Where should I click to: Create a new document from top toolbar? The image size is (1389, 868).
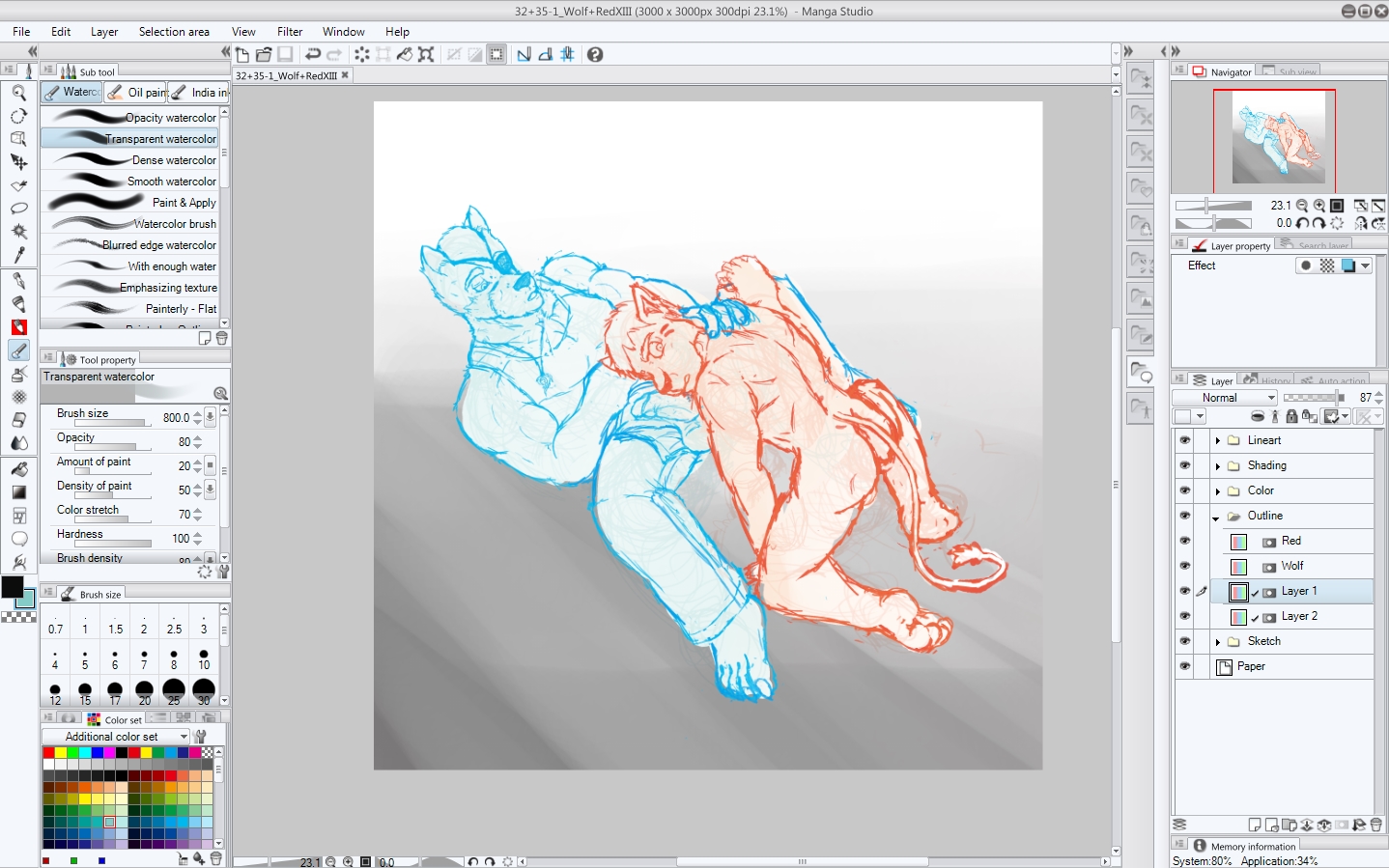tap(242, 55)
